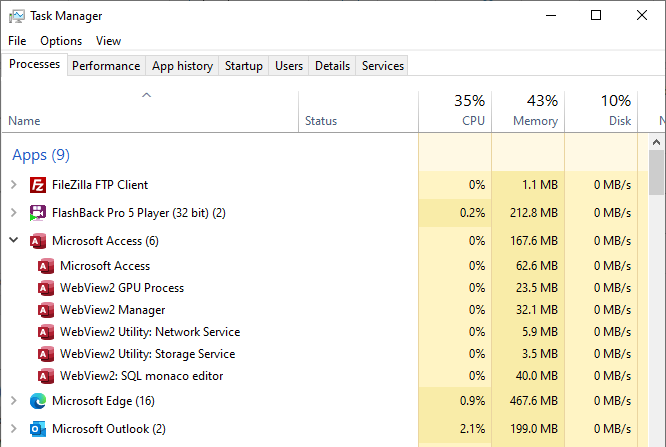This screenshot has height=447, width=666.
Task: Click the 2.1% CPU cell
Action: coord(455,429)
